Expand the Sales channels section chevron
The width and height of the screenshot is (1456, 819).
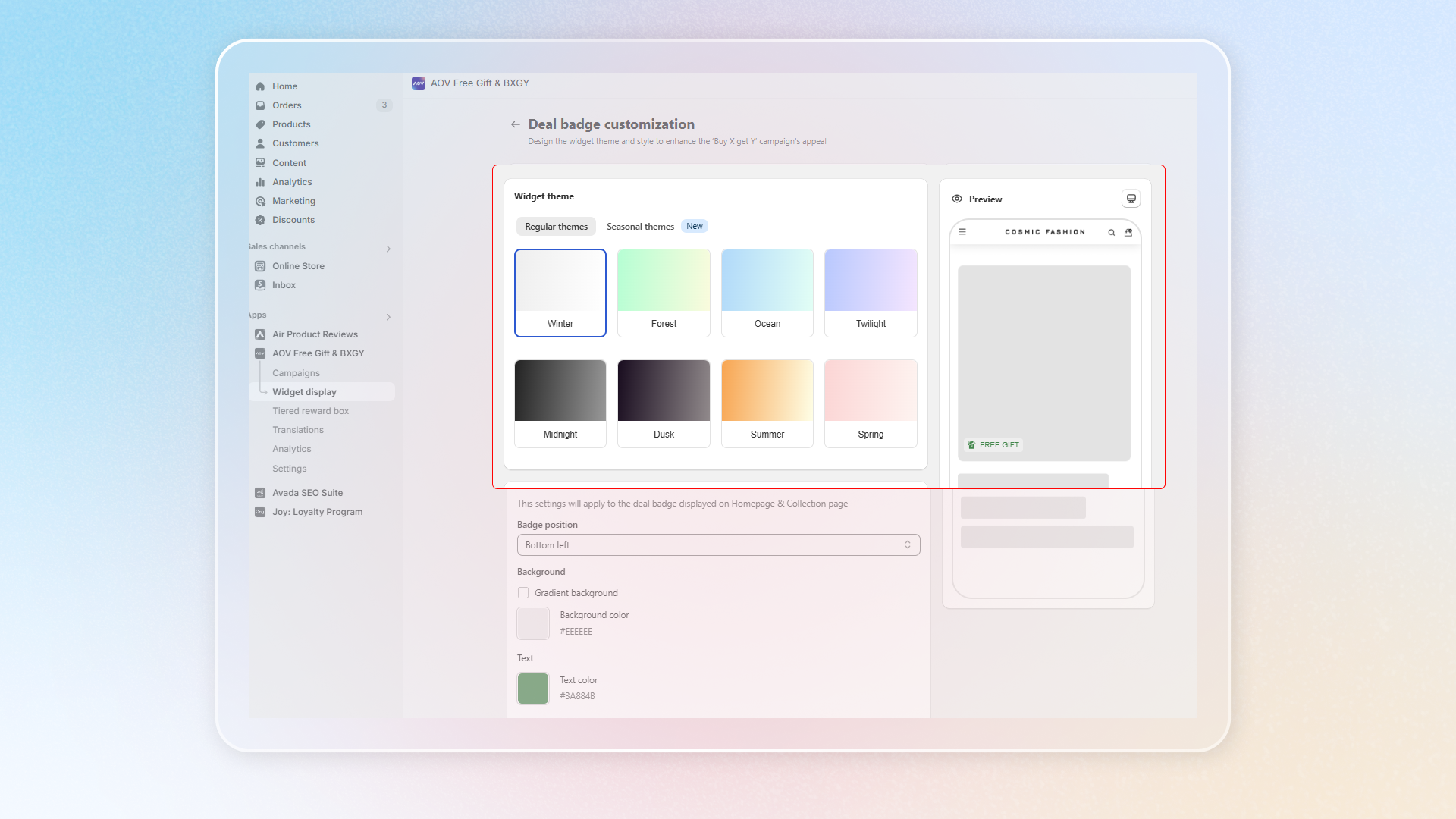click(388, 249)
